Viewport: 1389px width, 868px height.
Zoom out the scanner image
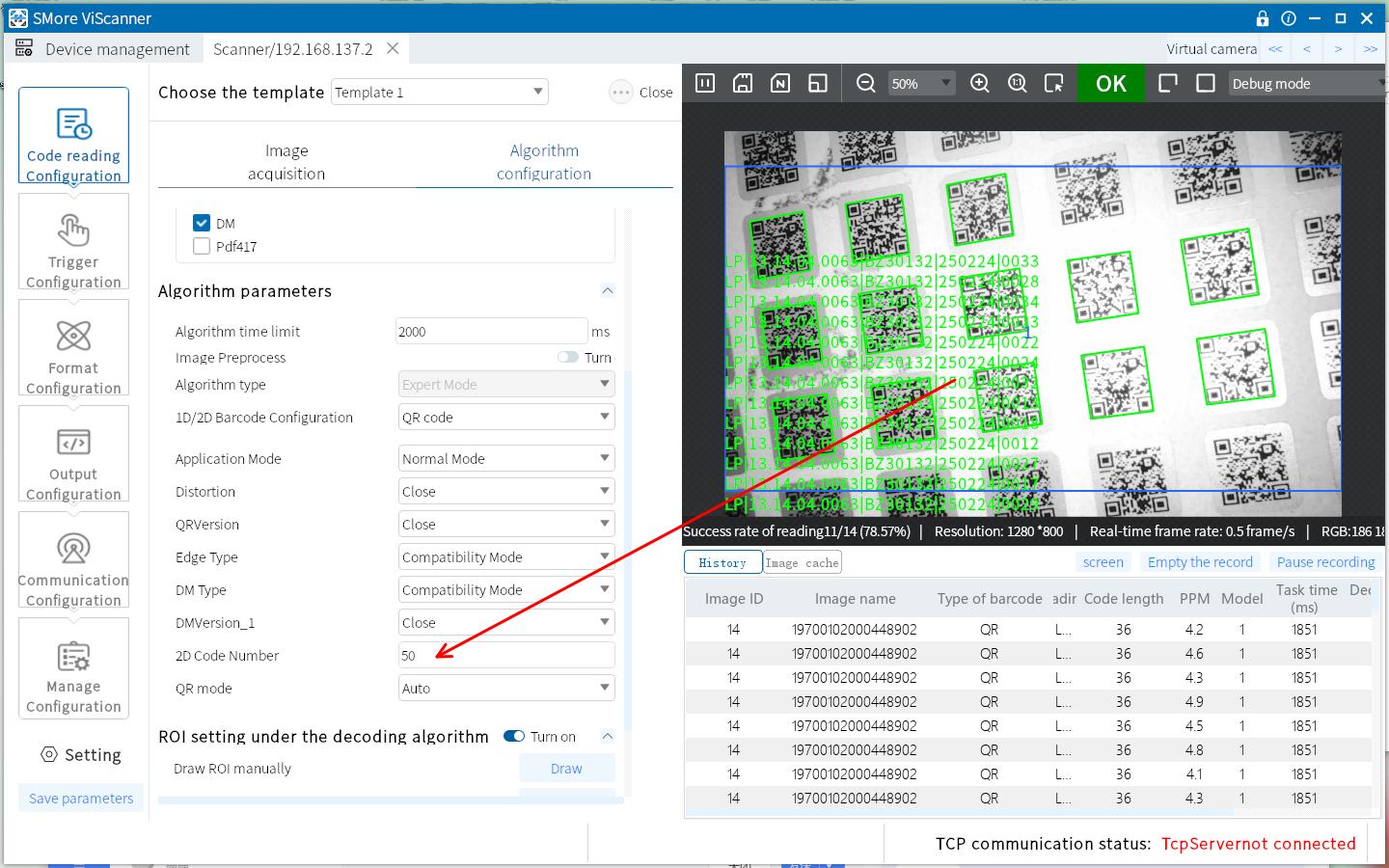point(865,84)
